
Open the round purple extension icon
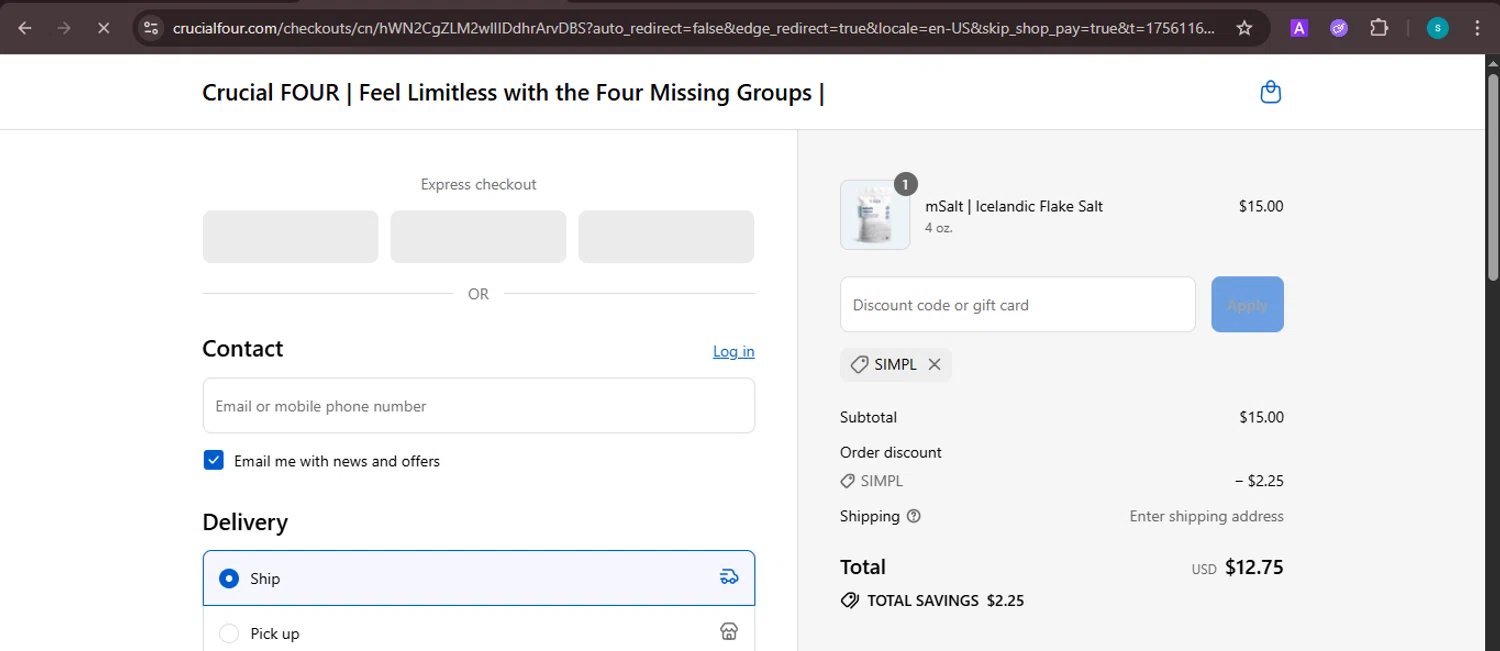1339,28
